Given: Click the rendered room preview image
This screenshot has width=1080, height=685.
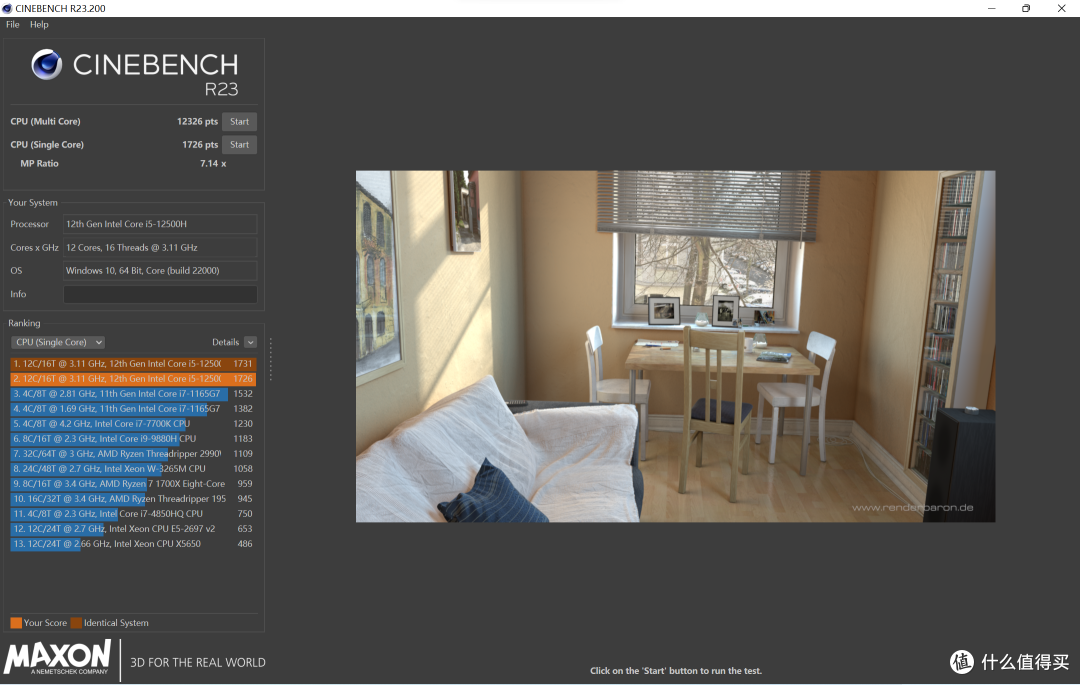Looking at the screenshot, I should point(675,346).
